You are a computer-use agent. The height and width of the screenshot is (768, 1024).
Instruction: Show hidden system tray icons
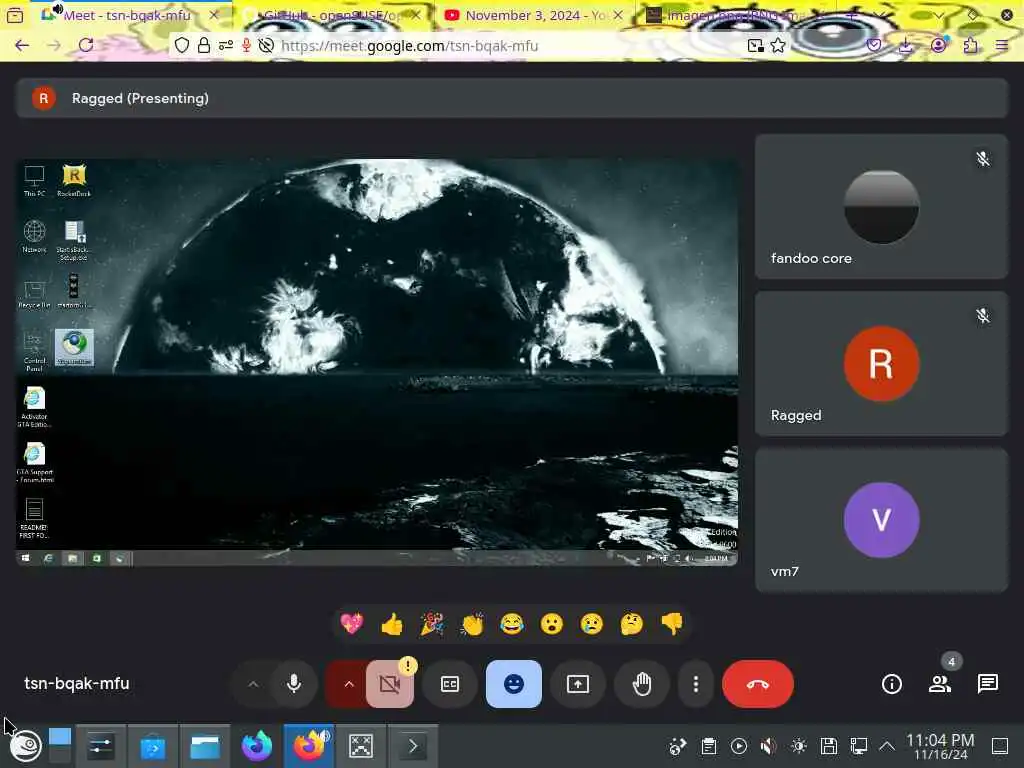click(x=887, y=746)
